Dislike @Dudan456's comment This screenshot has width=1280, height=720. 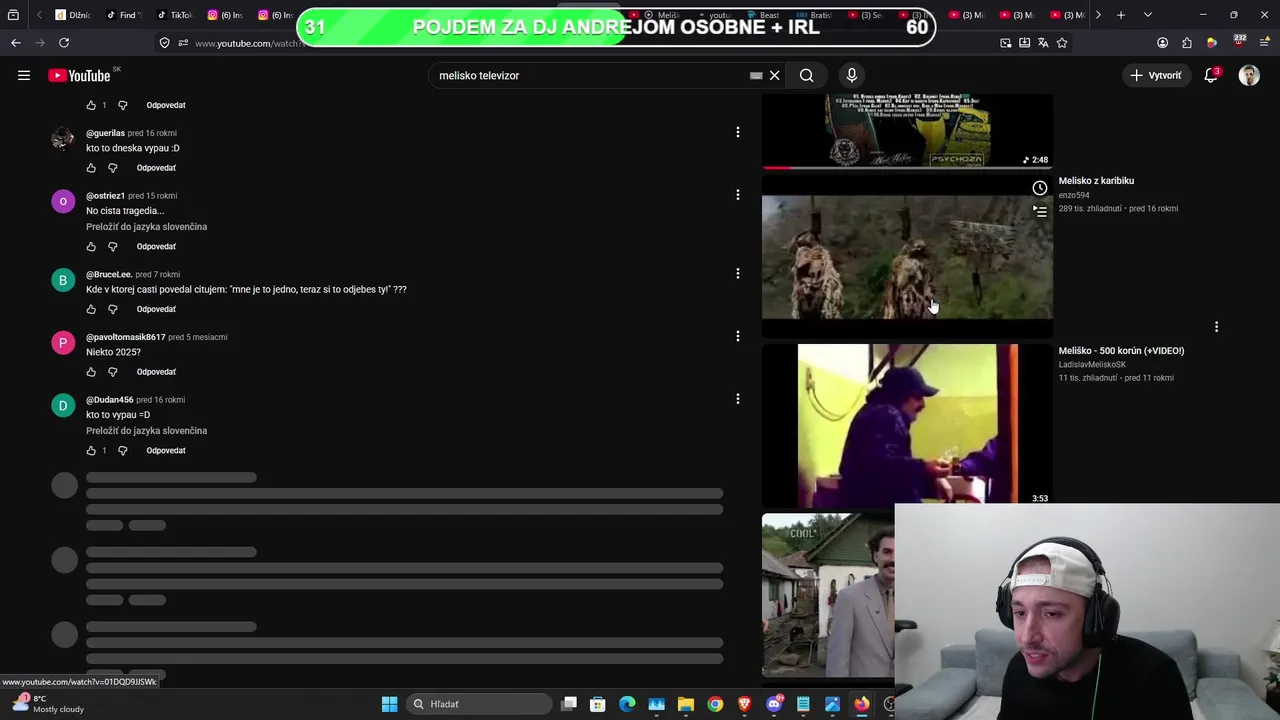[x=123, y=450]
